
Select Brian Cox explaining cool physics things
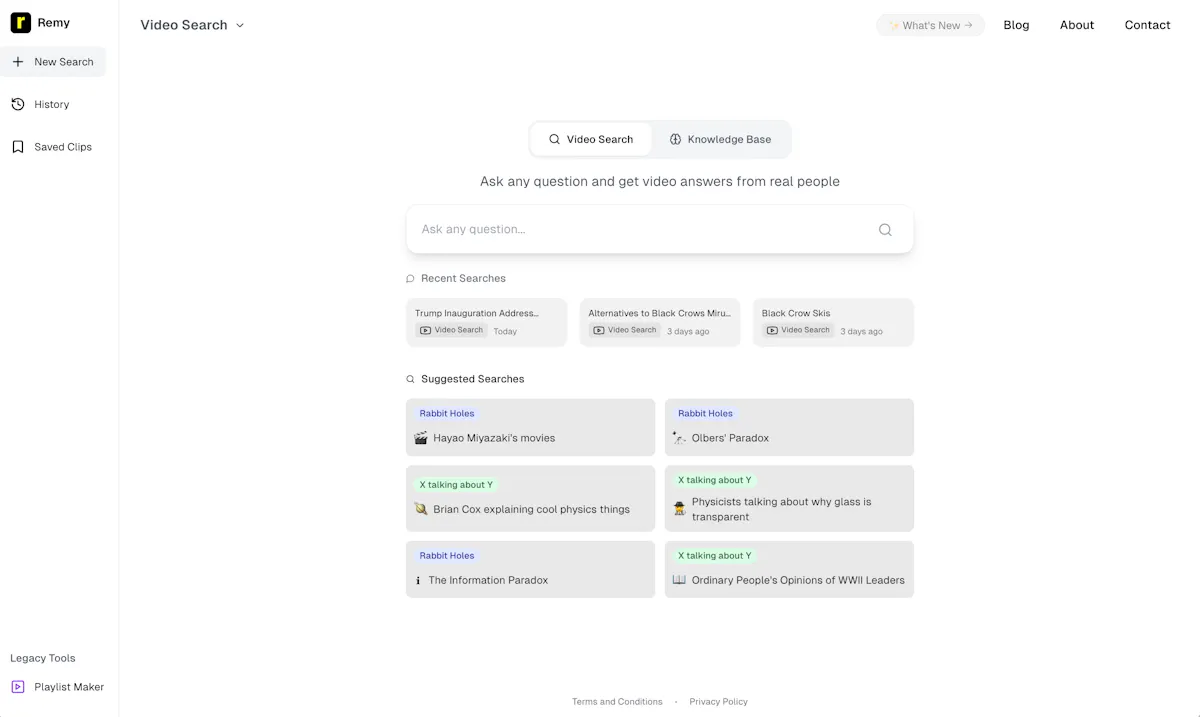click(x=530, y=498)
